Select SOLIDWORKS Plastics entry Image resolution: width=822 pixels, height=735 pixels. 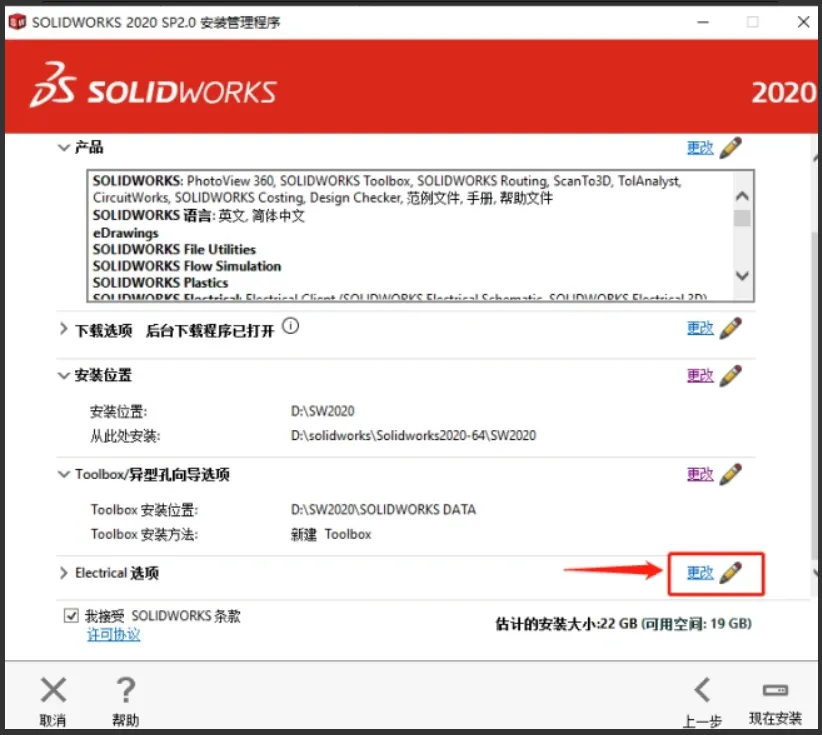pos(160,283)
